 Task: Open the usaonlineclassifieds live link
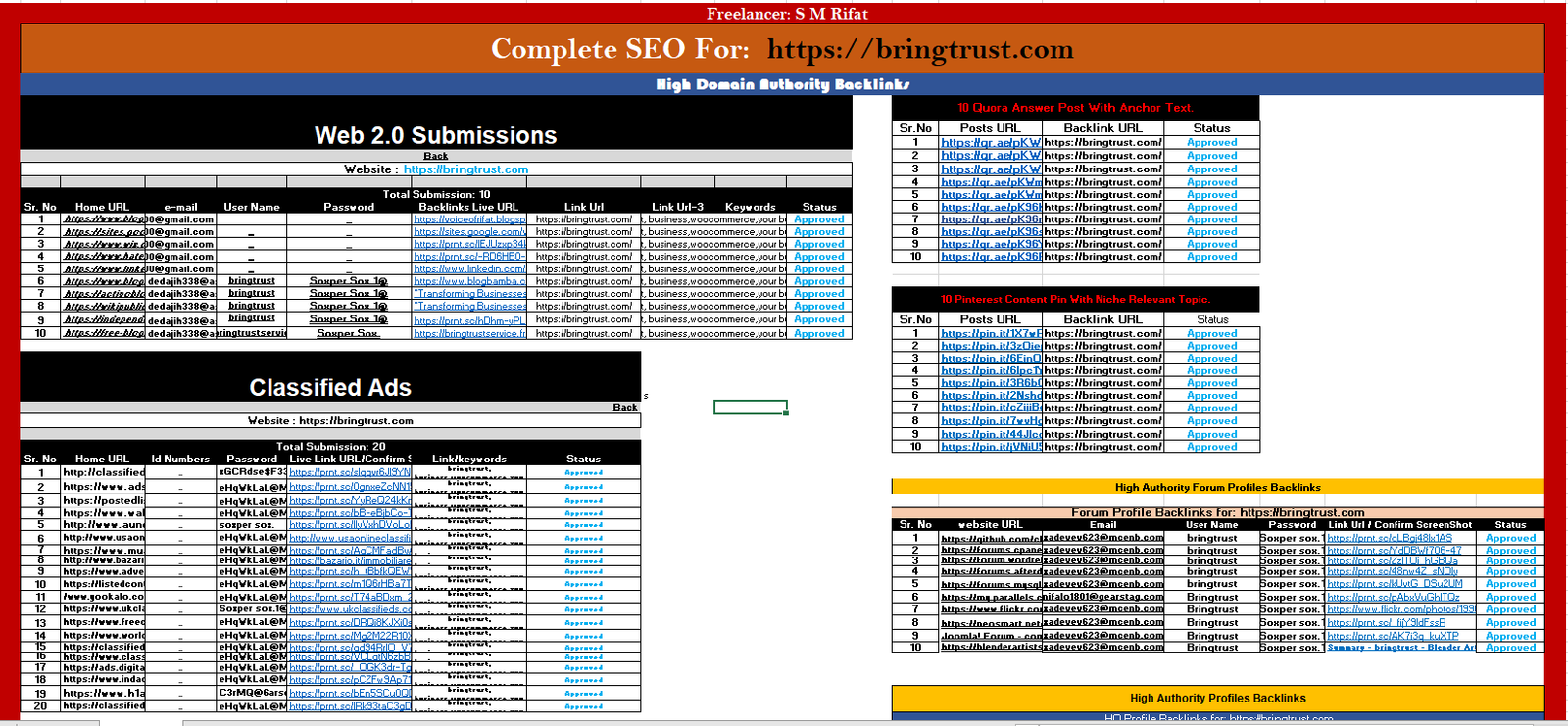(350, 538)
